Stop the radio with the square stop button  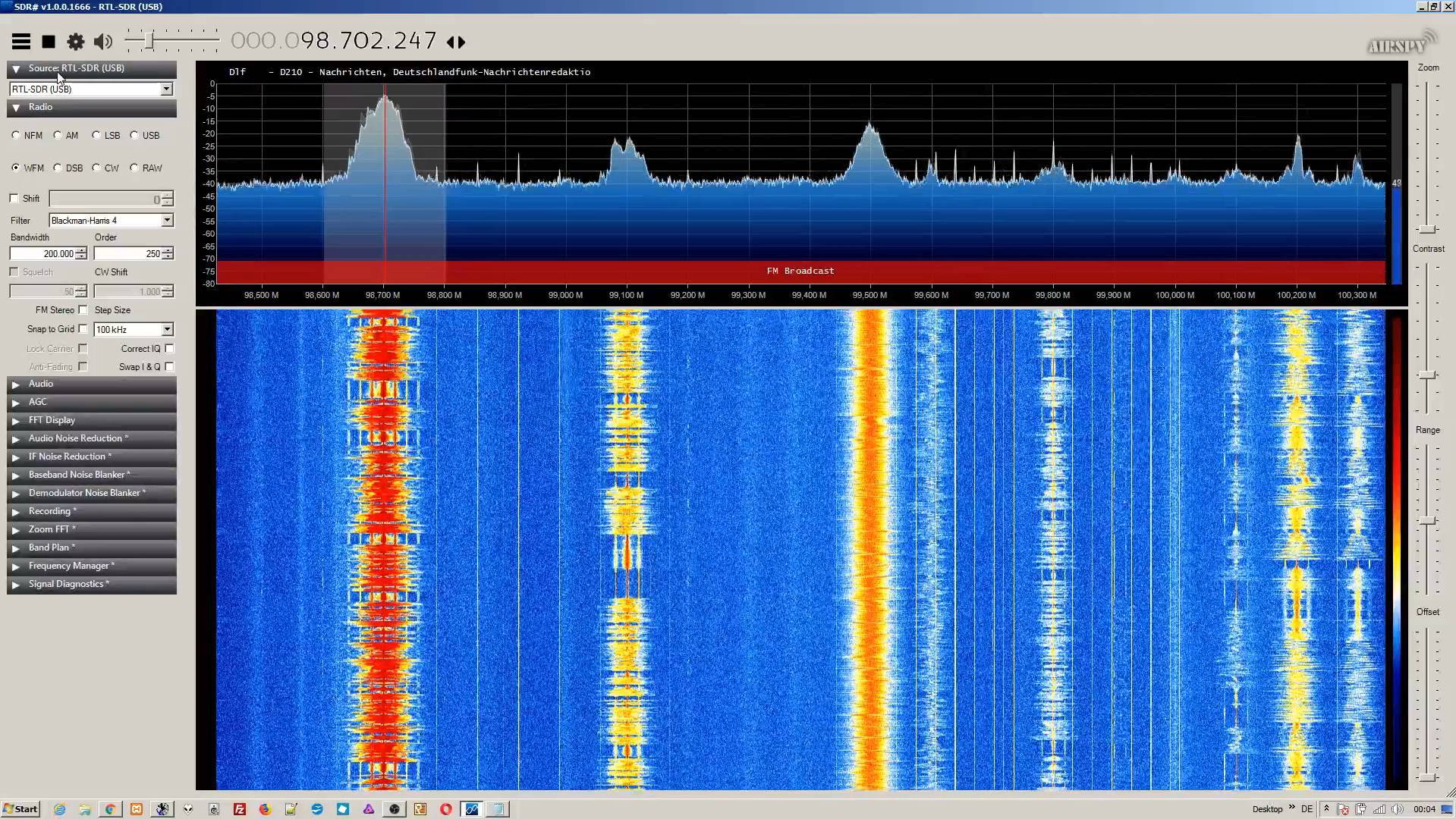pyautogui.click(x=49, y=42)
